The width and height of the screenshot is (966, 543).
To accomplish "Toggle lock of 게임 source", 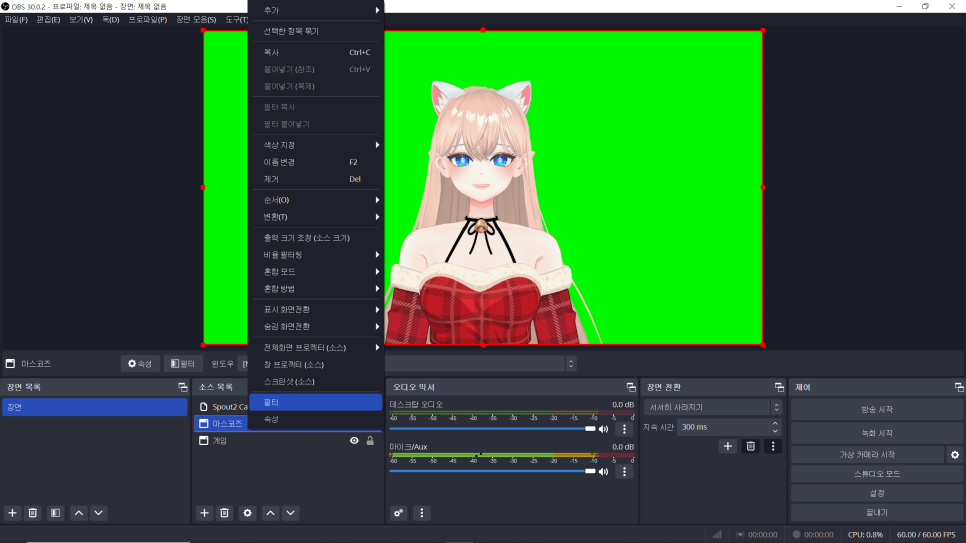I will pos(370,441).
